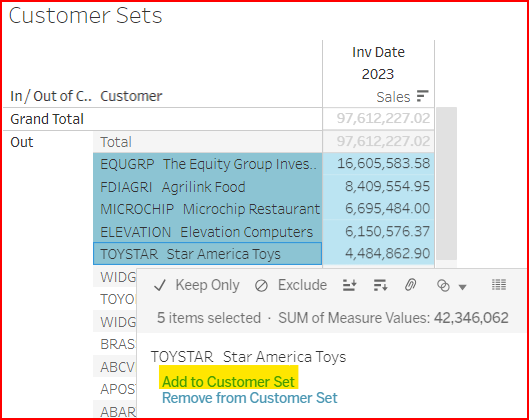Image resolution: width=529 pixels, height=420 pixels.
Task: Click the Exclude circle-slash icon
Action: [x=261, y=286]
